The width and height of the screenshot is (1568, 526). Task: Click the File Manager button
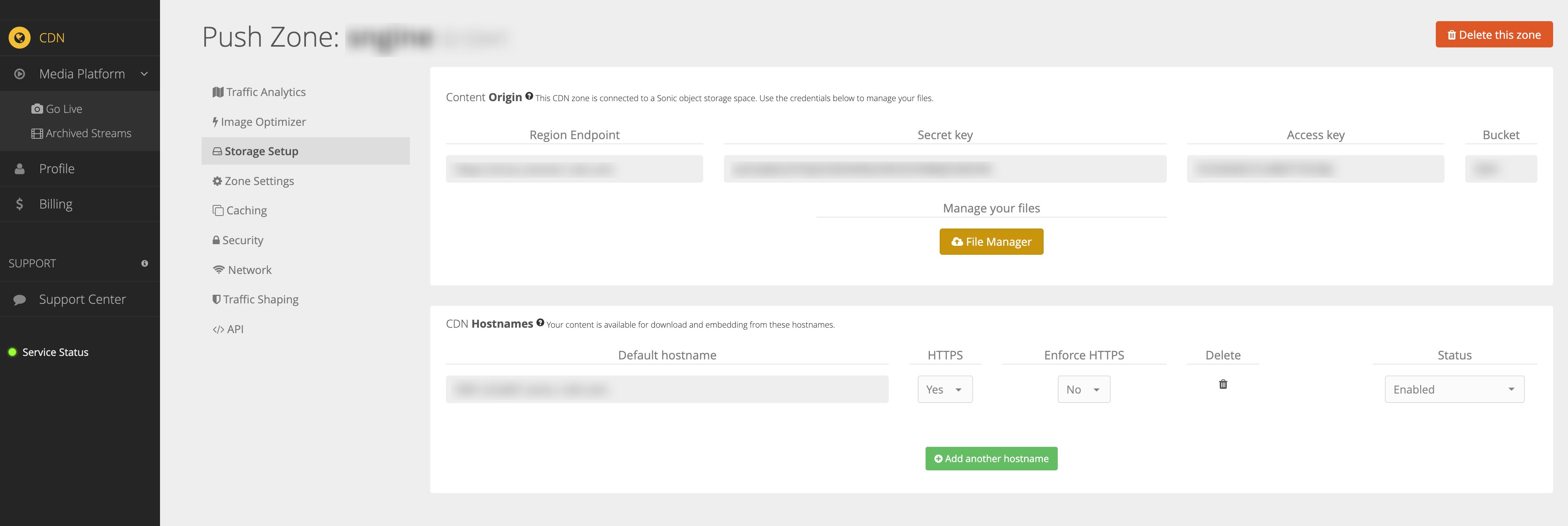(x=991, y=242)
